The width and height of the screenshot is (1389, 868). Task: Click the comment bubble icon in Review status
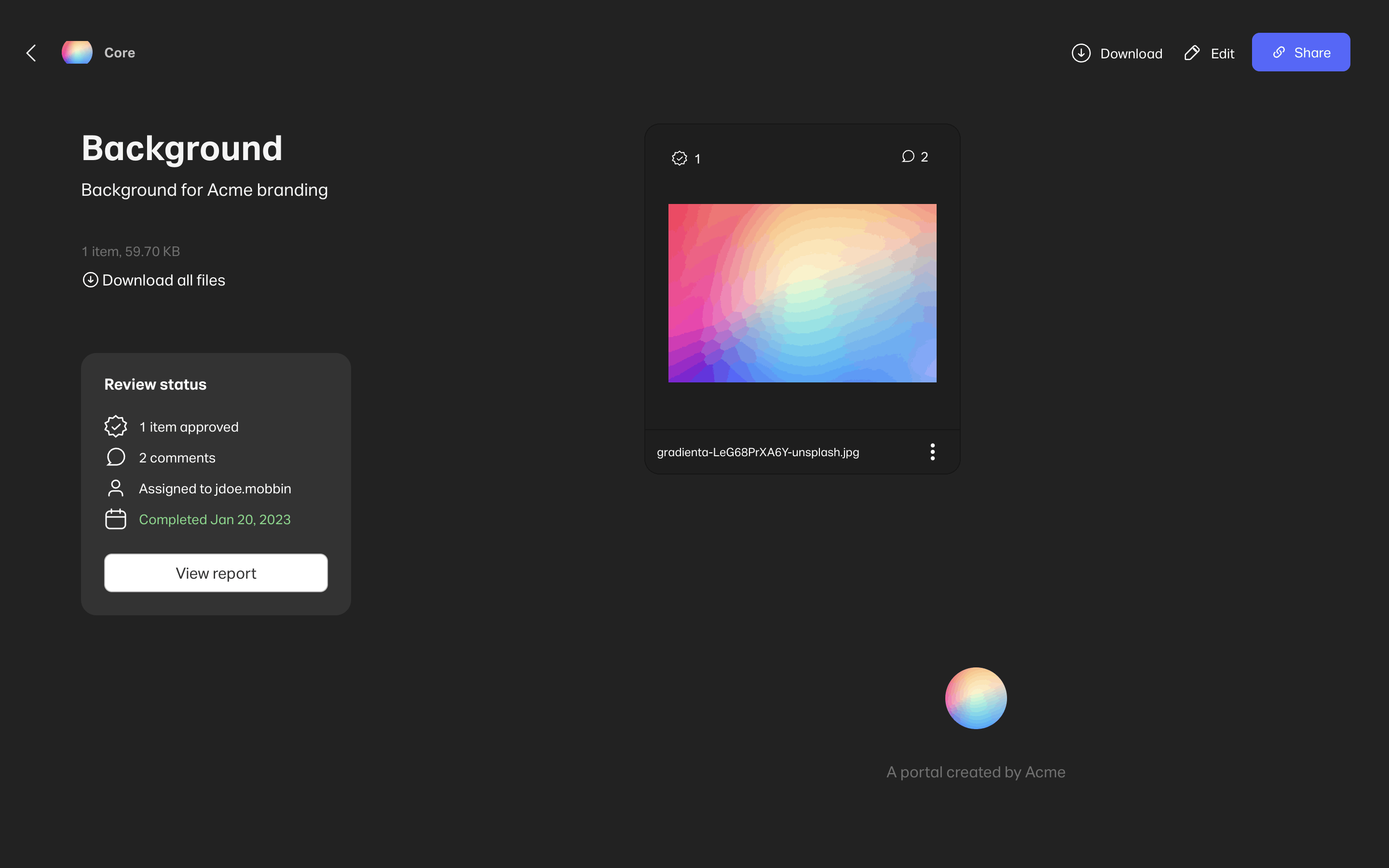(x=115, y=457)
